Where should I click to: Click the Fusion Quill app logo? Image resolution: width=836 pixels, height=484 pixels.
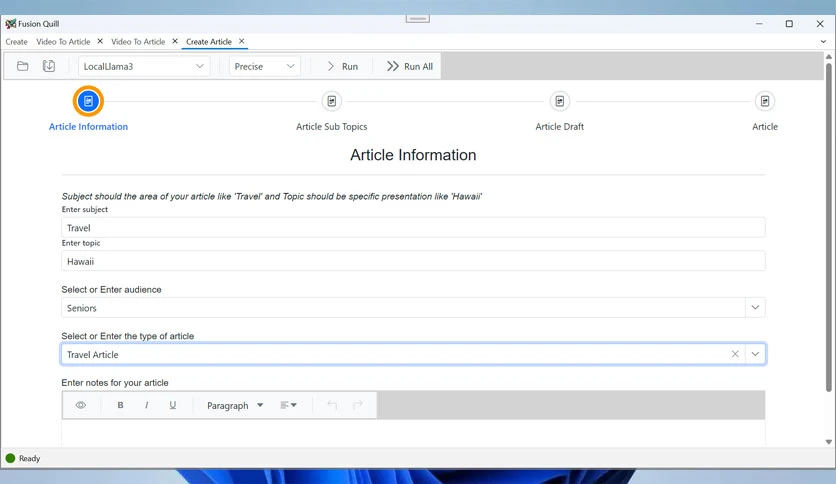[x=11, y=23]
